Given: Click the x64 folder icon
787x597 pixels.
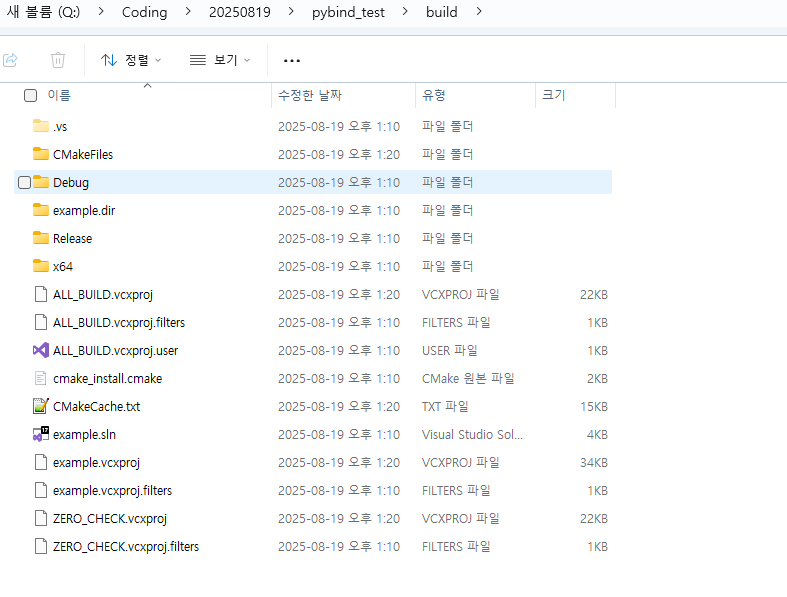Looking at the screenshot, I should click(x=41, y=266).
